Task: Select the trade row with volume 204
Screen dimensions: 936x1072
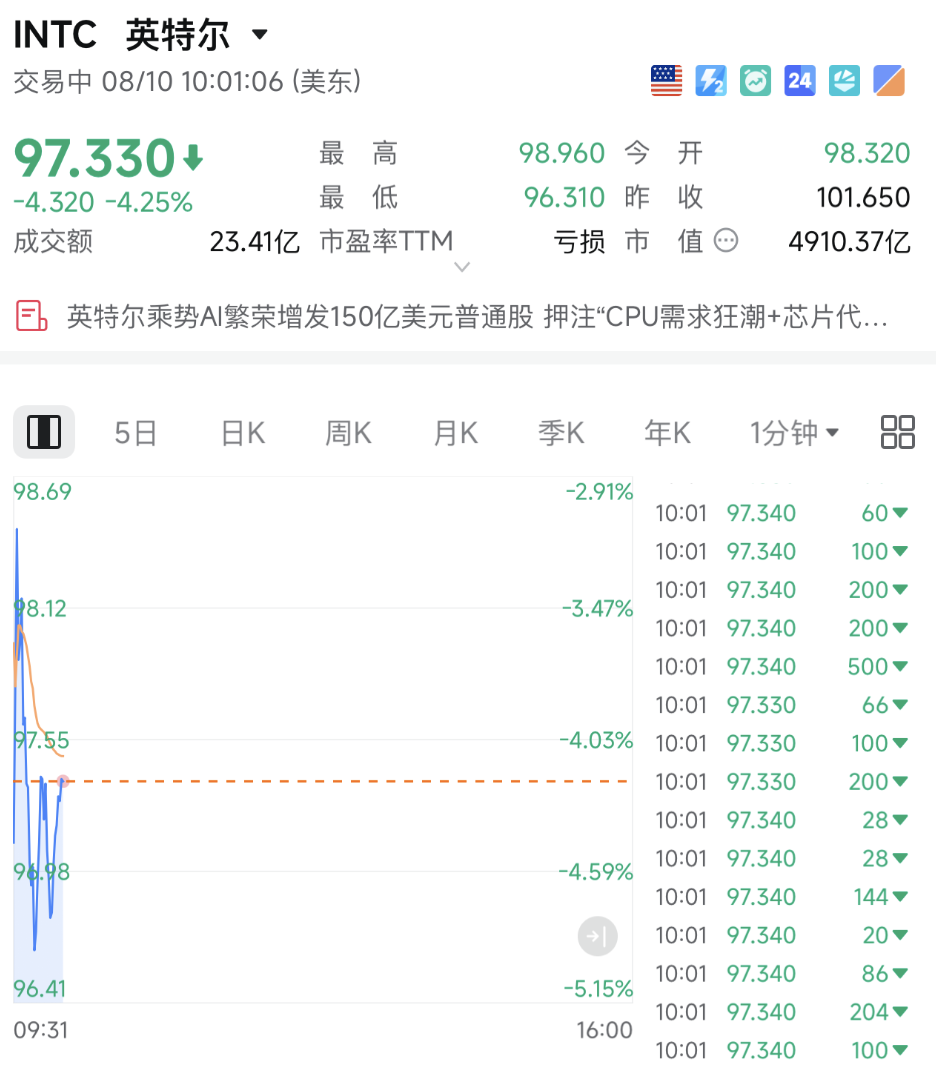Action: point(781,1012)
